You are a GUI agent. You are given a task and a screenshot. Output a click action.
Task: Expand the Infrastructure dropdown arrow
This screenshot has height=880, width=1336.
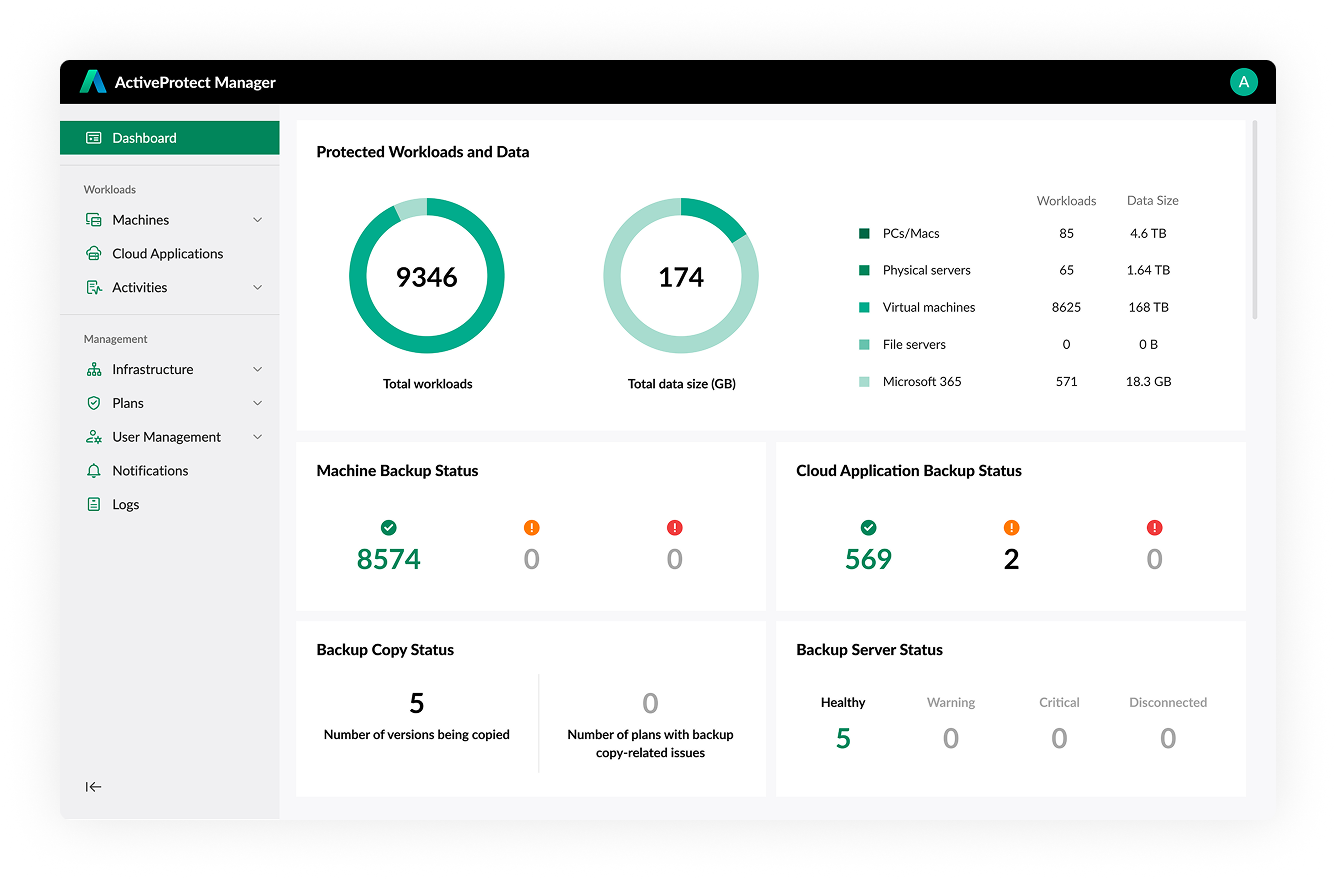(x=259, y=369)
